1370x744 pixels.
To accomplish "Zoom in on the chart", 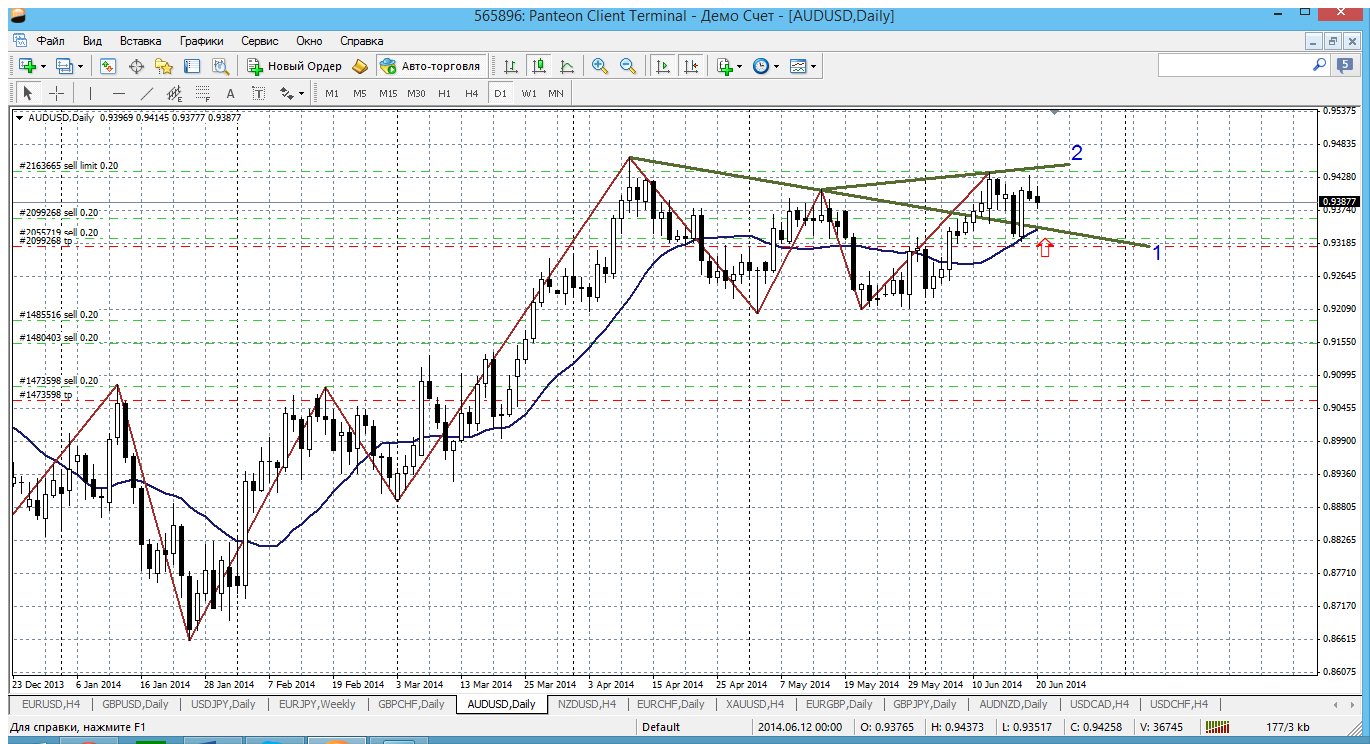I will click(600, 66).
